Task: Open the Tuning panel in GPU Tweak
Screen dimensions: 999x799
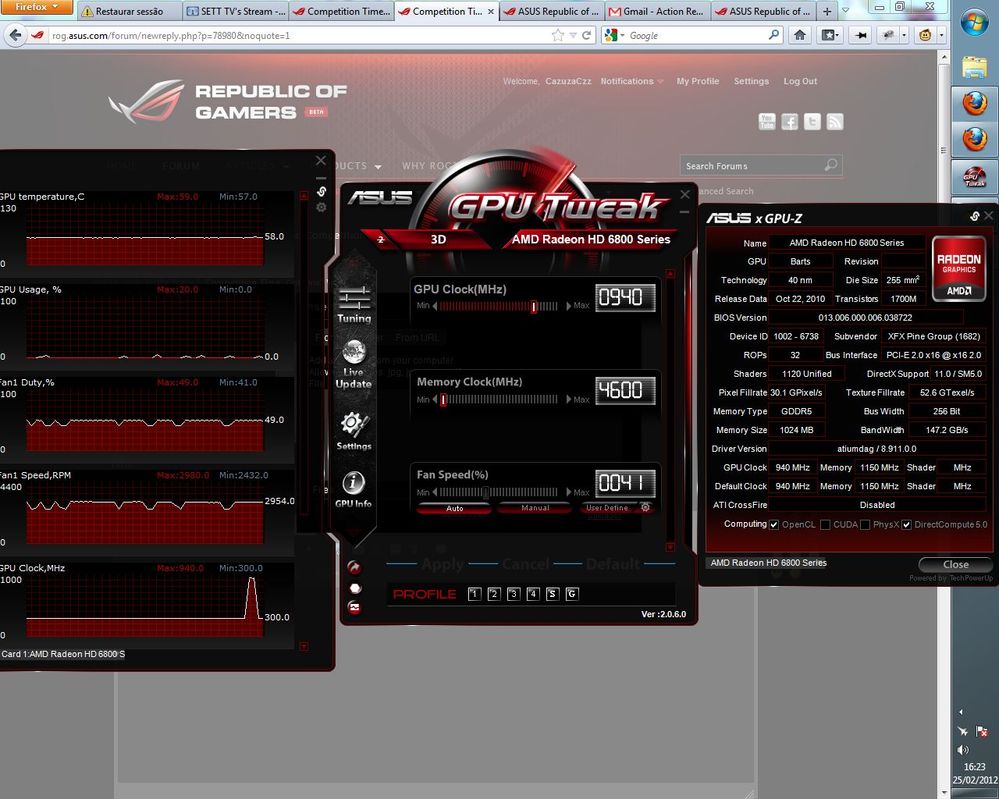Action: pos(354,305)
